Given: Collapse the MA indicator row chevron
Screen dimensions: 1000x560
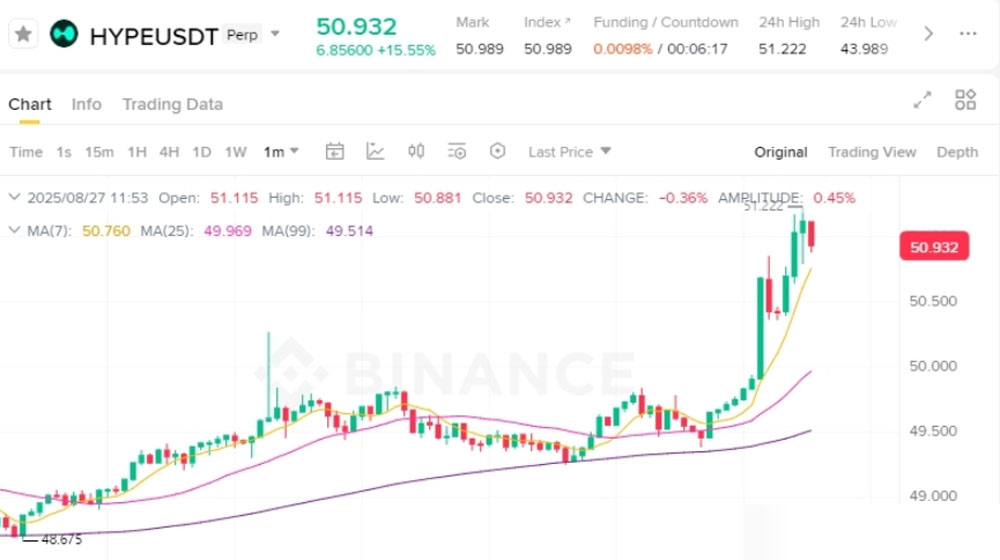Looking at the screenshot, I should 14,231.
